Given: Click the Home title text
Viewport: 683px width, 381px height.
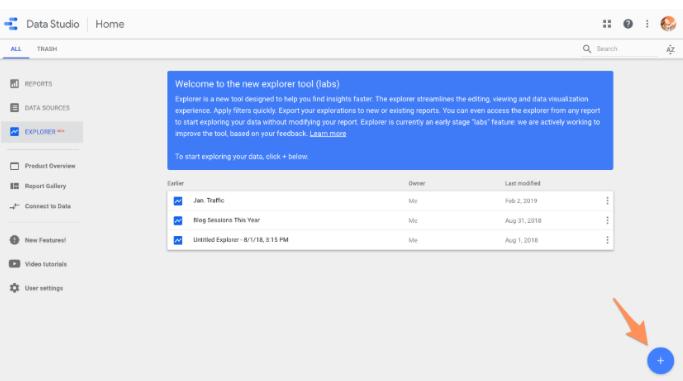Looking at the screenshot, I should (x=110, y=24).
